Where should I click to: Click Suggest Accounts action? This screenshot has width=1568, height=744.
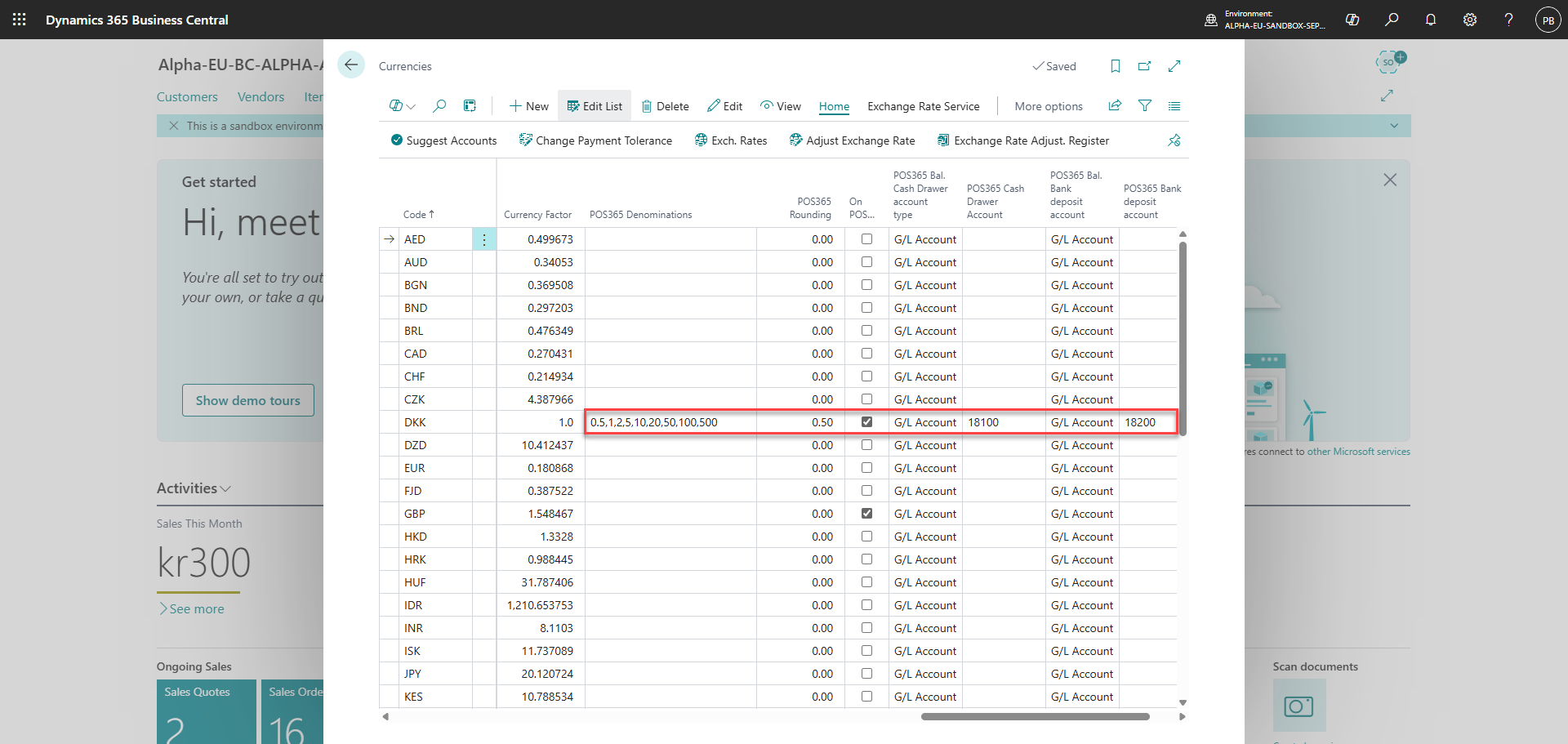pyautogui.click(x=443, y=140)
